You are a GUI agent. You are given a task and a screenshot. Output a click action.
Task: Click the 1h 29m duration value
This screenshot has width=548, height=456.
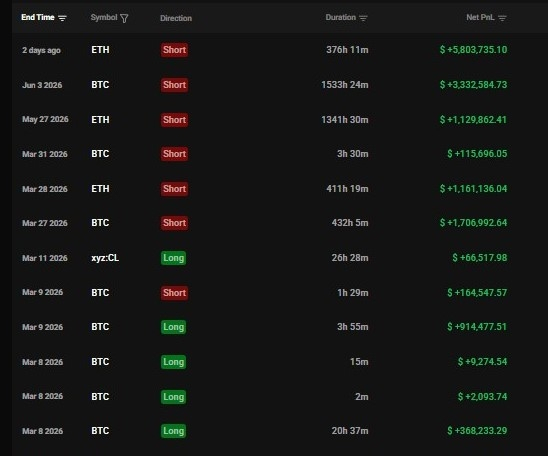353,292
